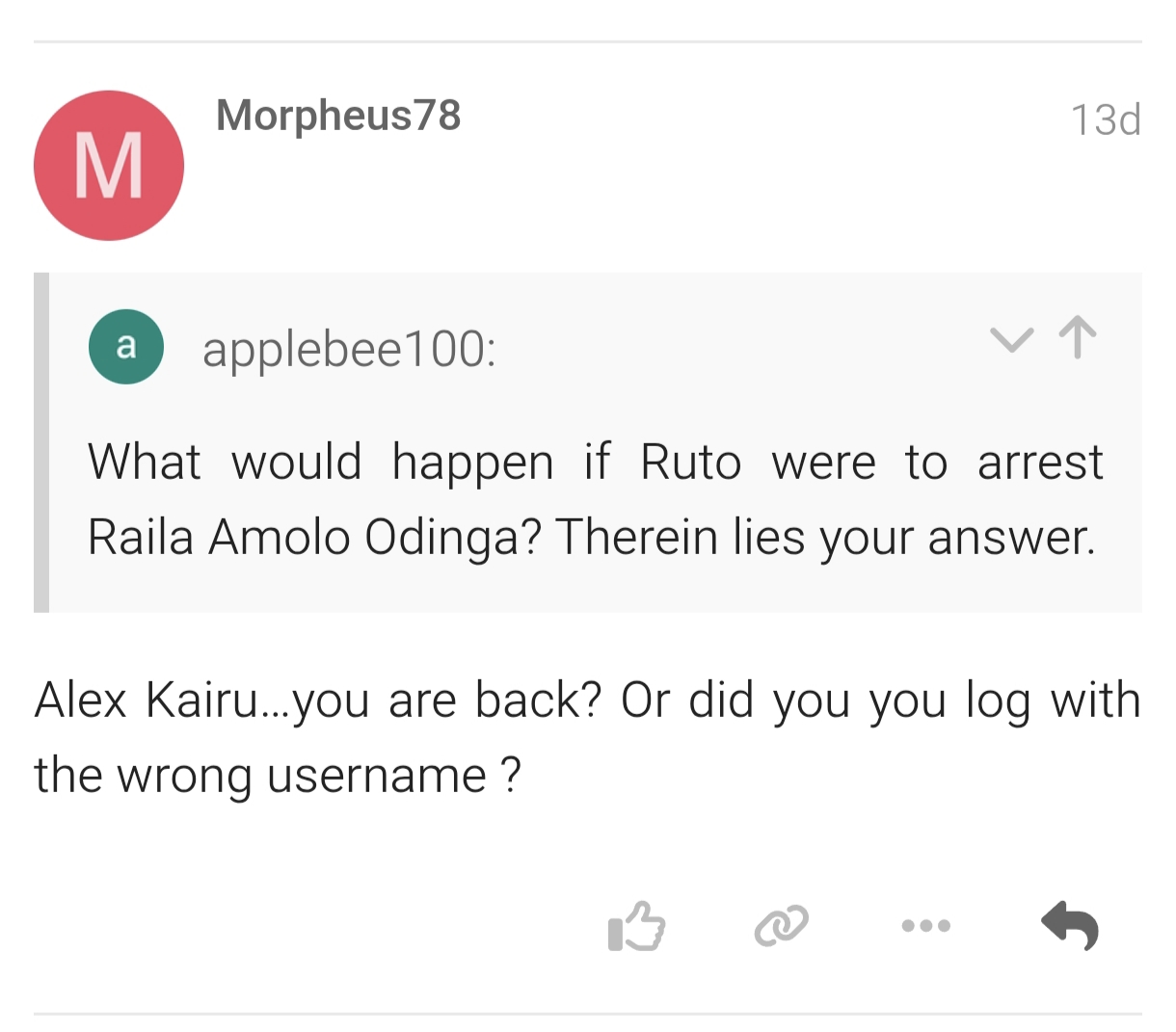Viewport: 1176px width, 1032px height.
Task: Open Morpheus78's user profile link
Action: click(x=338, y=116)
